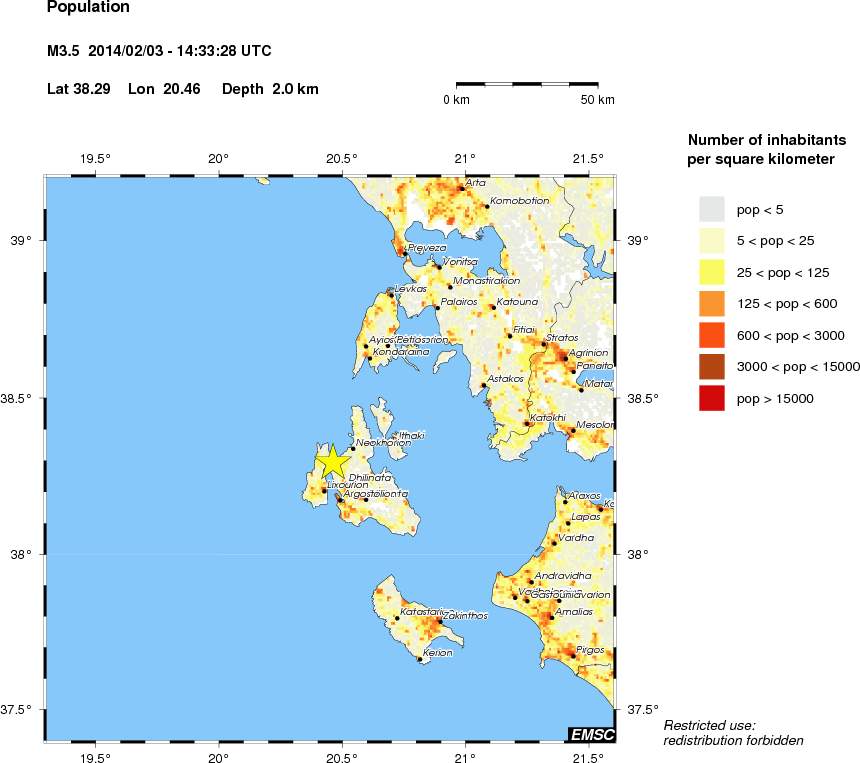Click the brown '3000 < pop < 15000' swatch
Image resolution: width=860 pixels, height=763 pixels.
pos(711,367)
